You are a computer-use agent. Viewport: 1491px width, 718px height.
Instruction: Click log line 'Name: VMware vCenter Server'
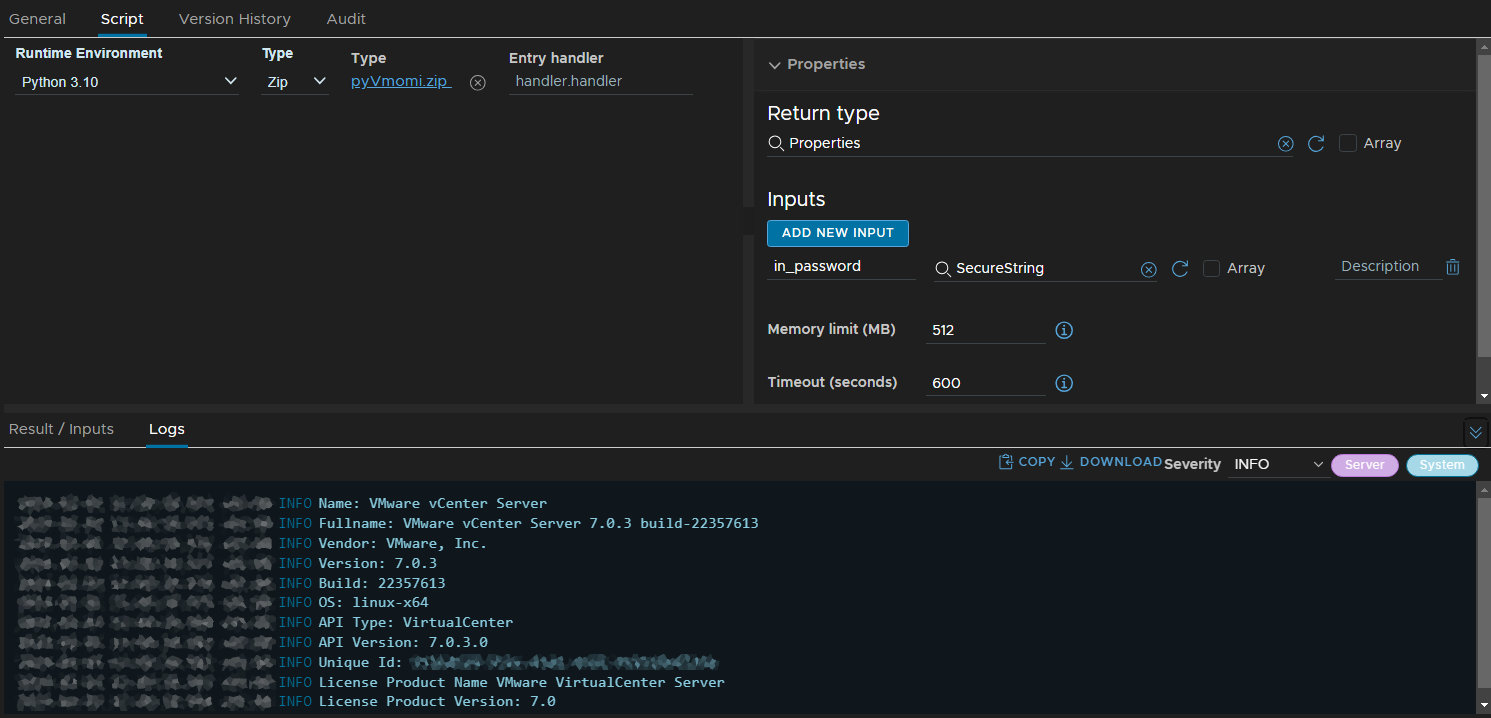(x=433, y=503)
